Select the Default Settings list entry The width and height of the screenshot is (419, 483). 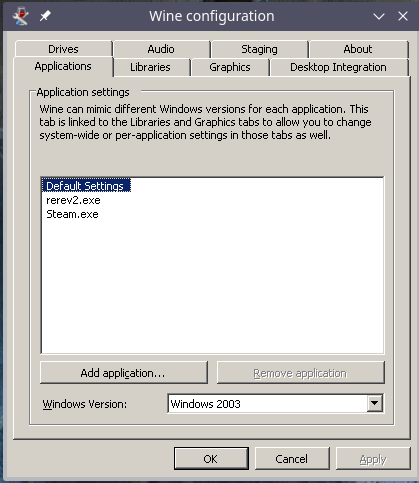pos(86,186)
